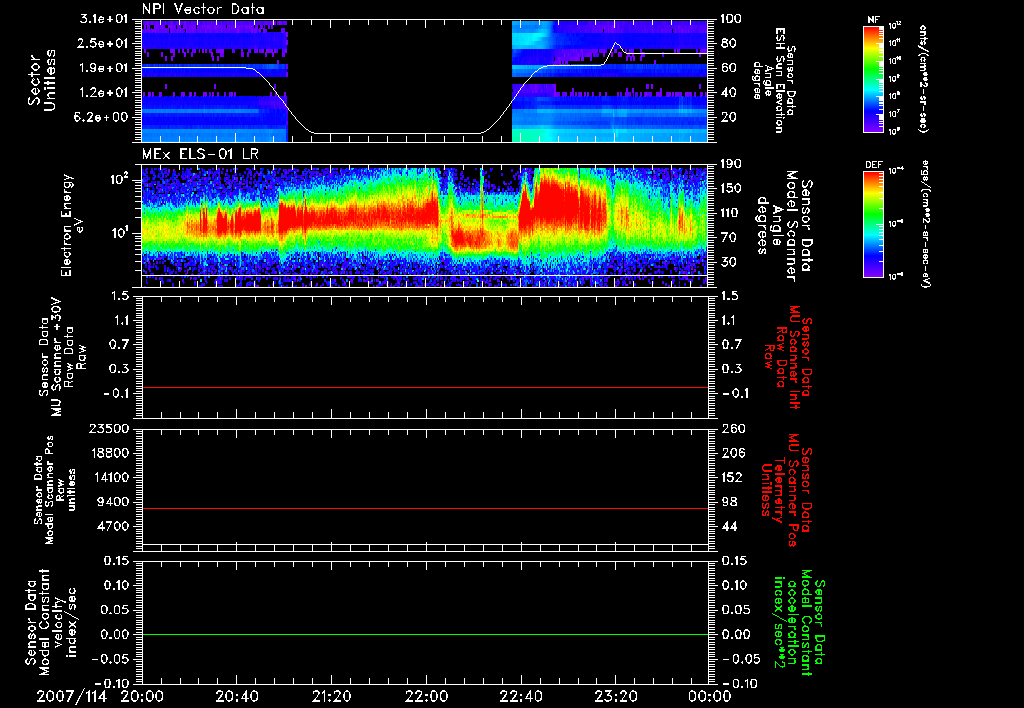Click the 260 telemetry tick label

coord(733,428)
